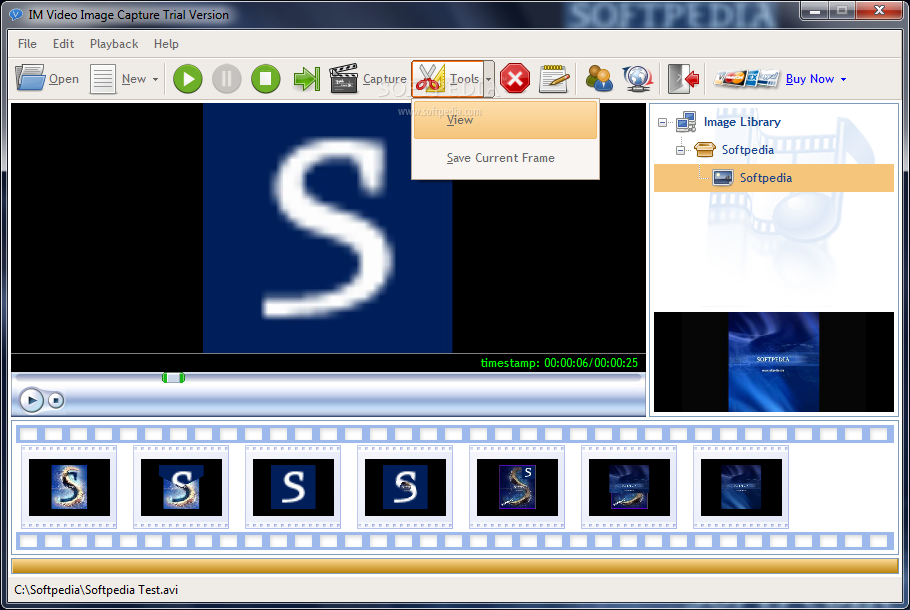
Task: Click file path C:\Softpedia\Softpedia Test.avi
Action: pyautogui.click(x=96, y=590)
